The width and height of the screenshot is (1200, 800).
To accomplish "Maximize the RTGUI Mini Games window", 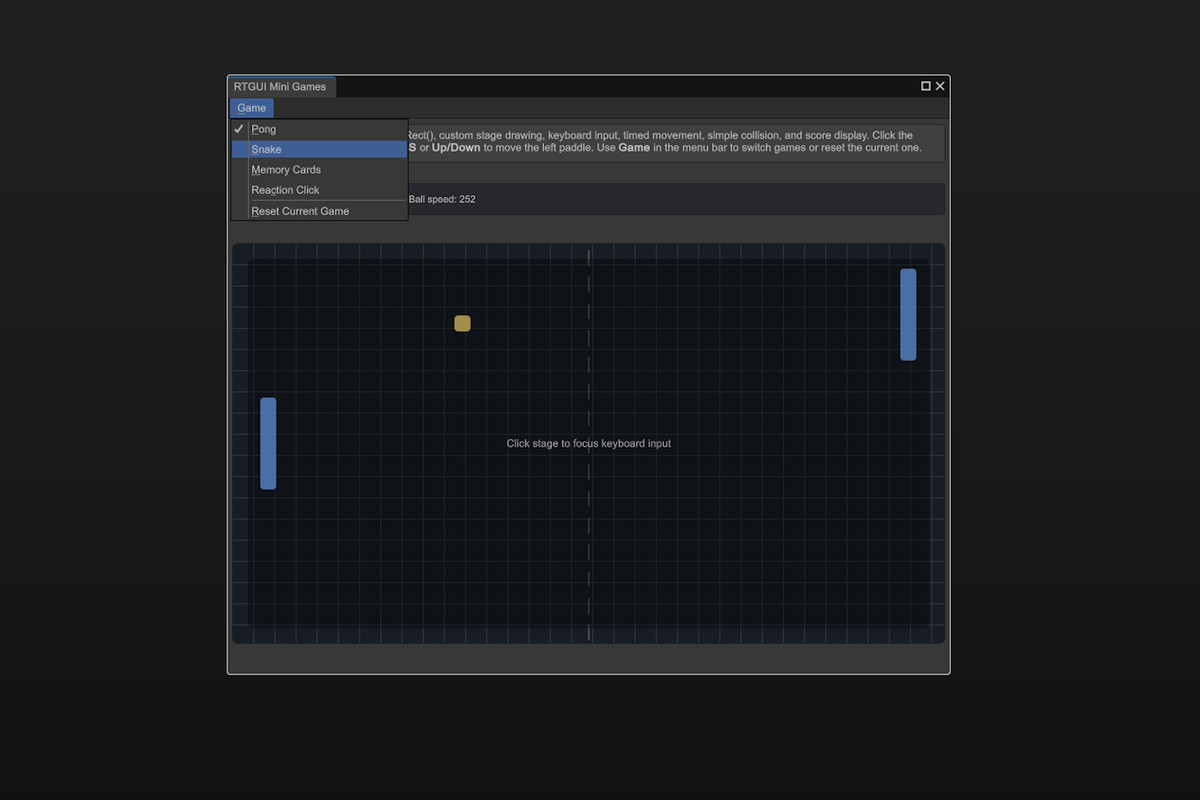I will [926, 86].
